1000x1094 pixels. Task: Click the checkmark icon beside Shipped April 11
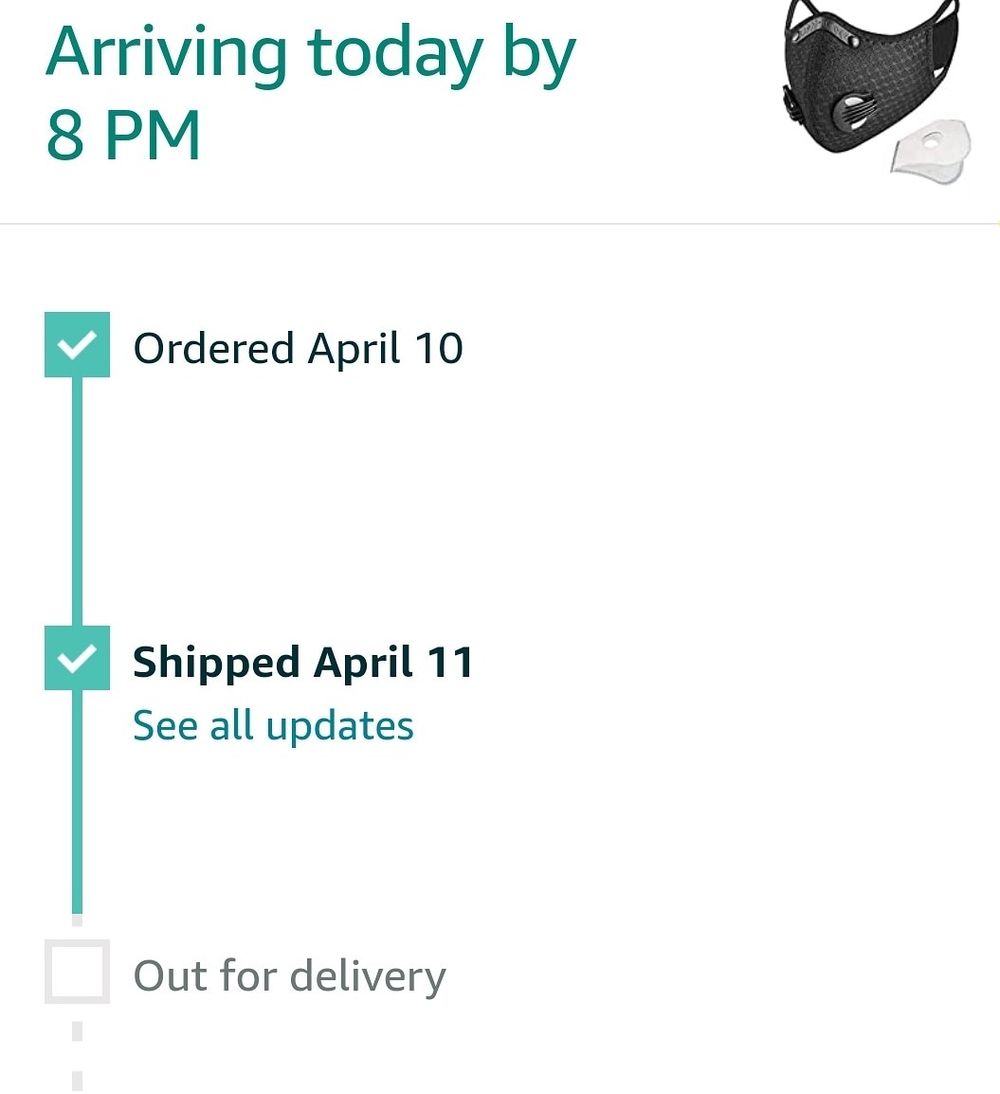77,658
